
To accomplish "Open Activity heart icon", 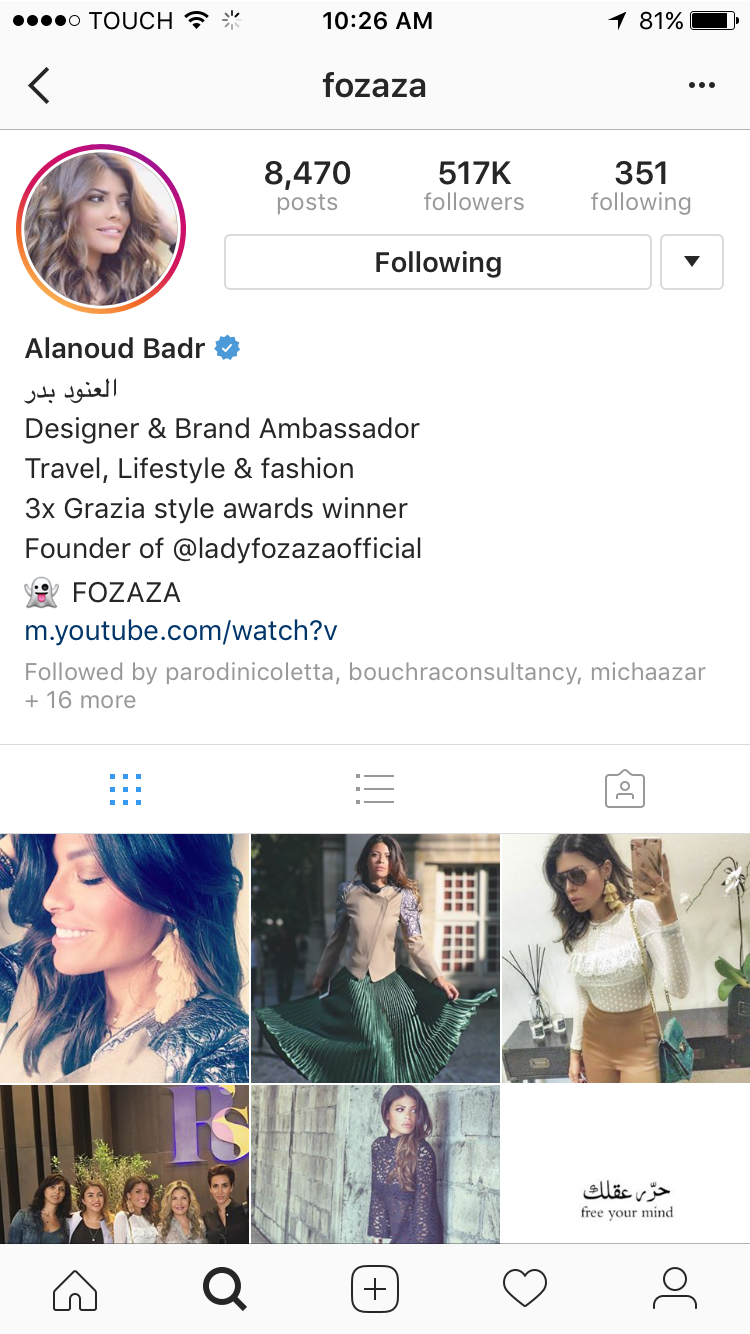I will (x=525, y=1288).
